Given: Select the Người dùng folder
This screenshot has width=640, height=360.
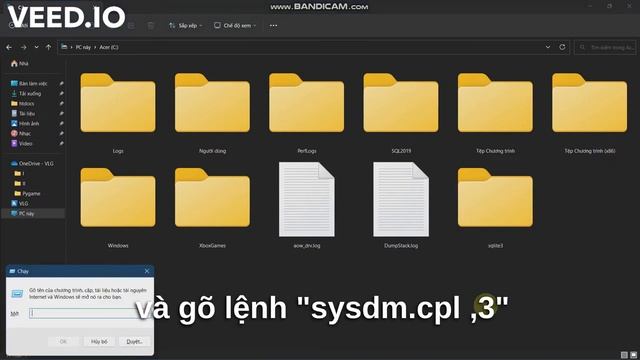Looking at the screenshot, I should tap(212, 113).
